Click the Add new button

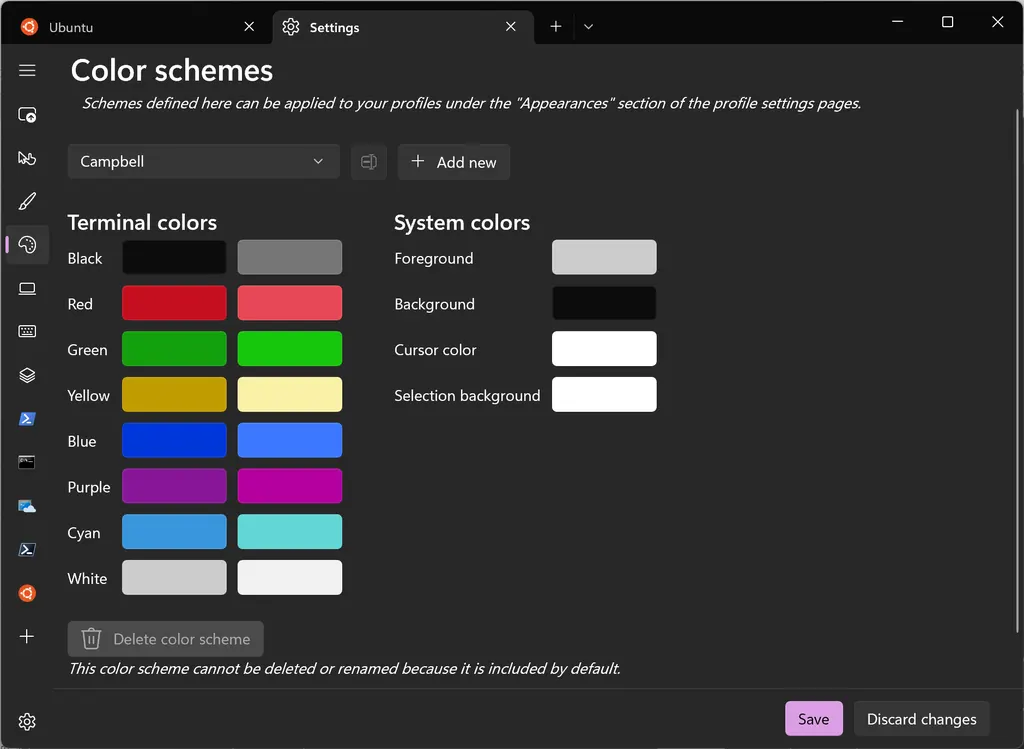(454, 162)
